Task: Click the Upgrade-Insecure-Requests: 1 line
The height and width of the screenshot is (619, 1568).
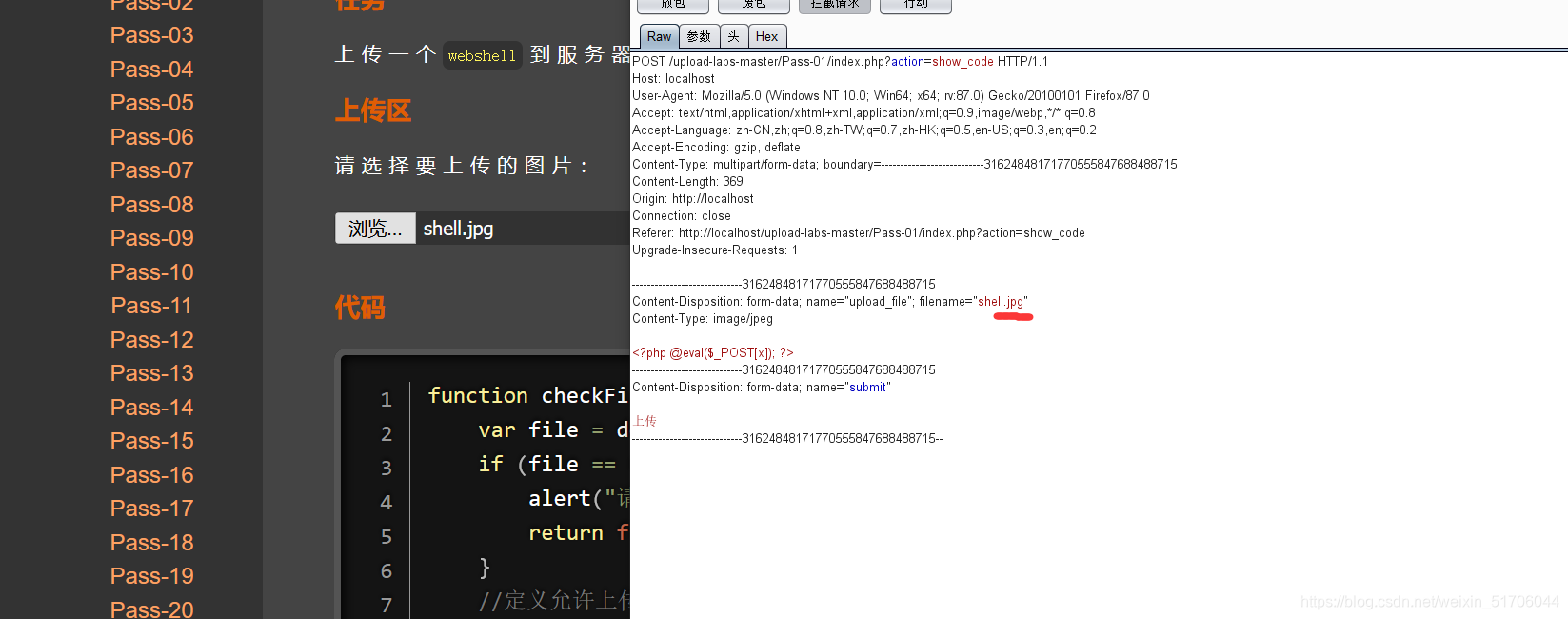Action: (715, 250)
